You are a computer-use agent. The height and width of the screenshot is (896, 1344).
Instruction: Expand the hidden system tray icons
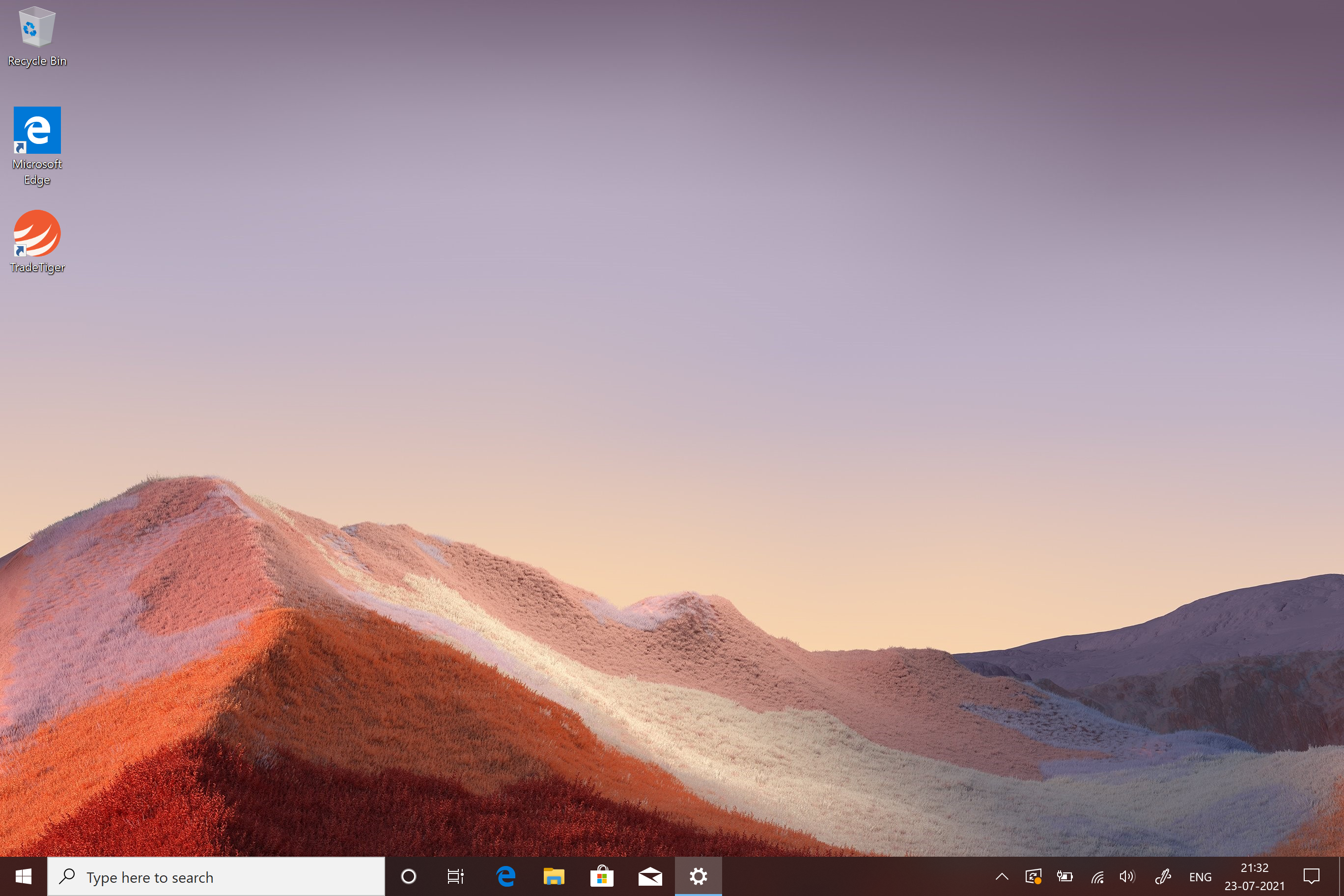(1002, 876)
